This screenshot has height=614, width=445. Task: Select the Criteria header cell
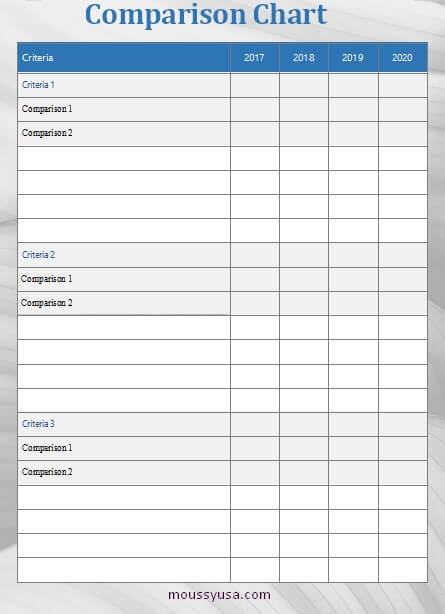click(124, 58)
